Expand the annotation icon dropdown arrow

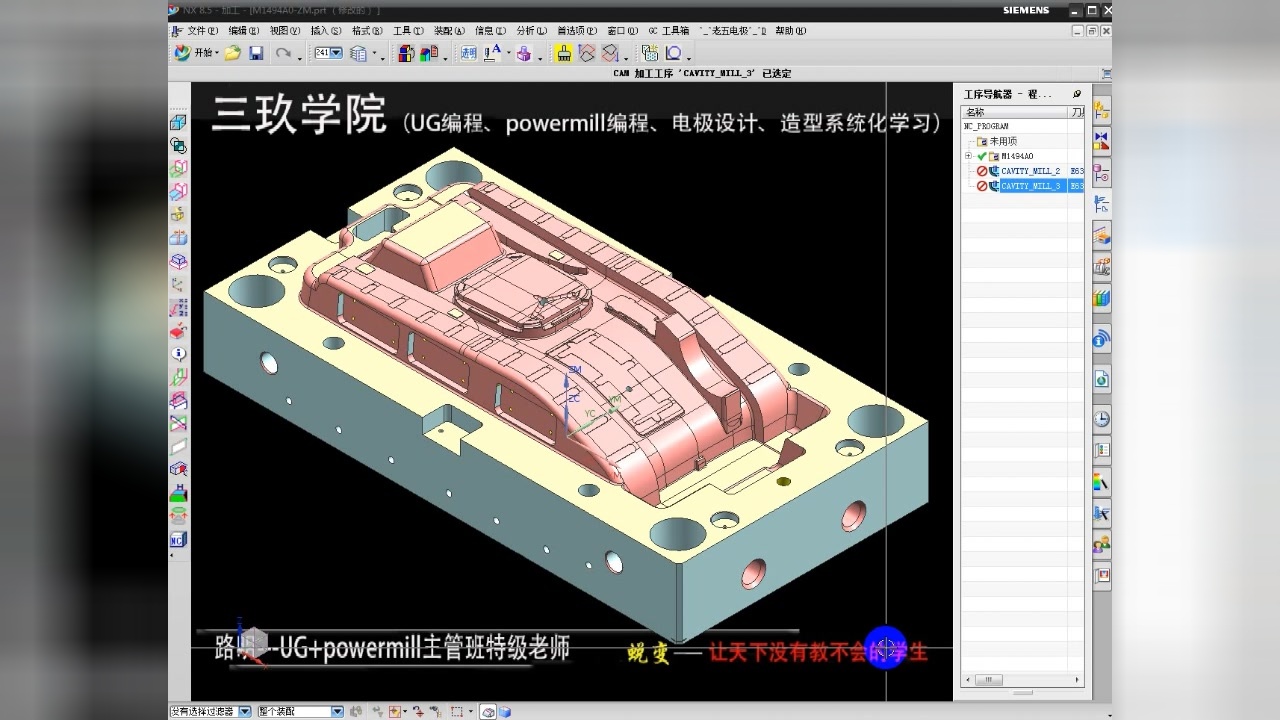(508, 54)
